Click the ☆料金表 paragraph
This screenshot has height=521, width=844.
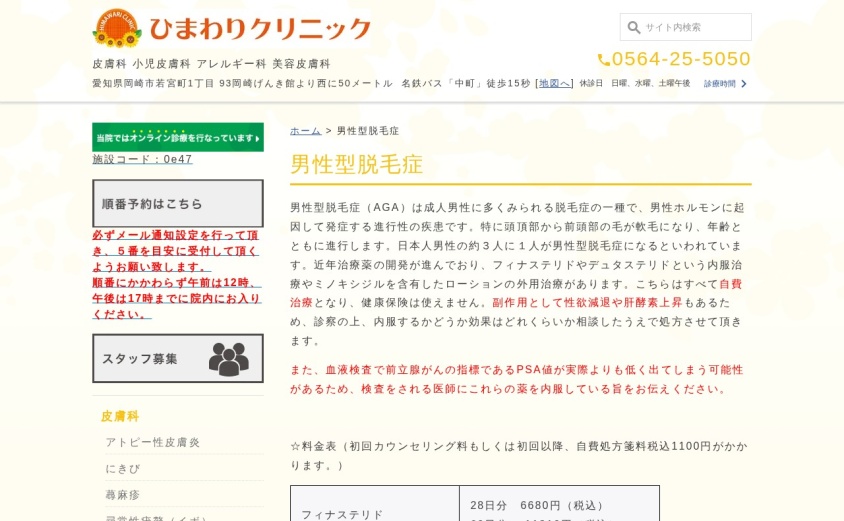519,456
